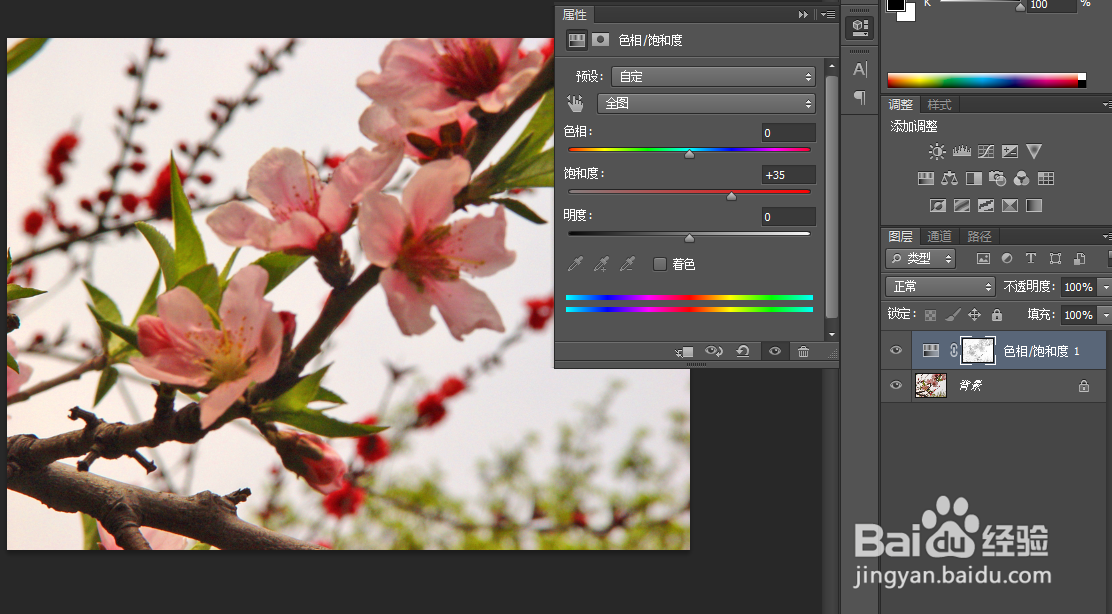Collapse the Properties panel with double arrows
This screenshot has width=1112, height=614.
[x=803, y=14]
